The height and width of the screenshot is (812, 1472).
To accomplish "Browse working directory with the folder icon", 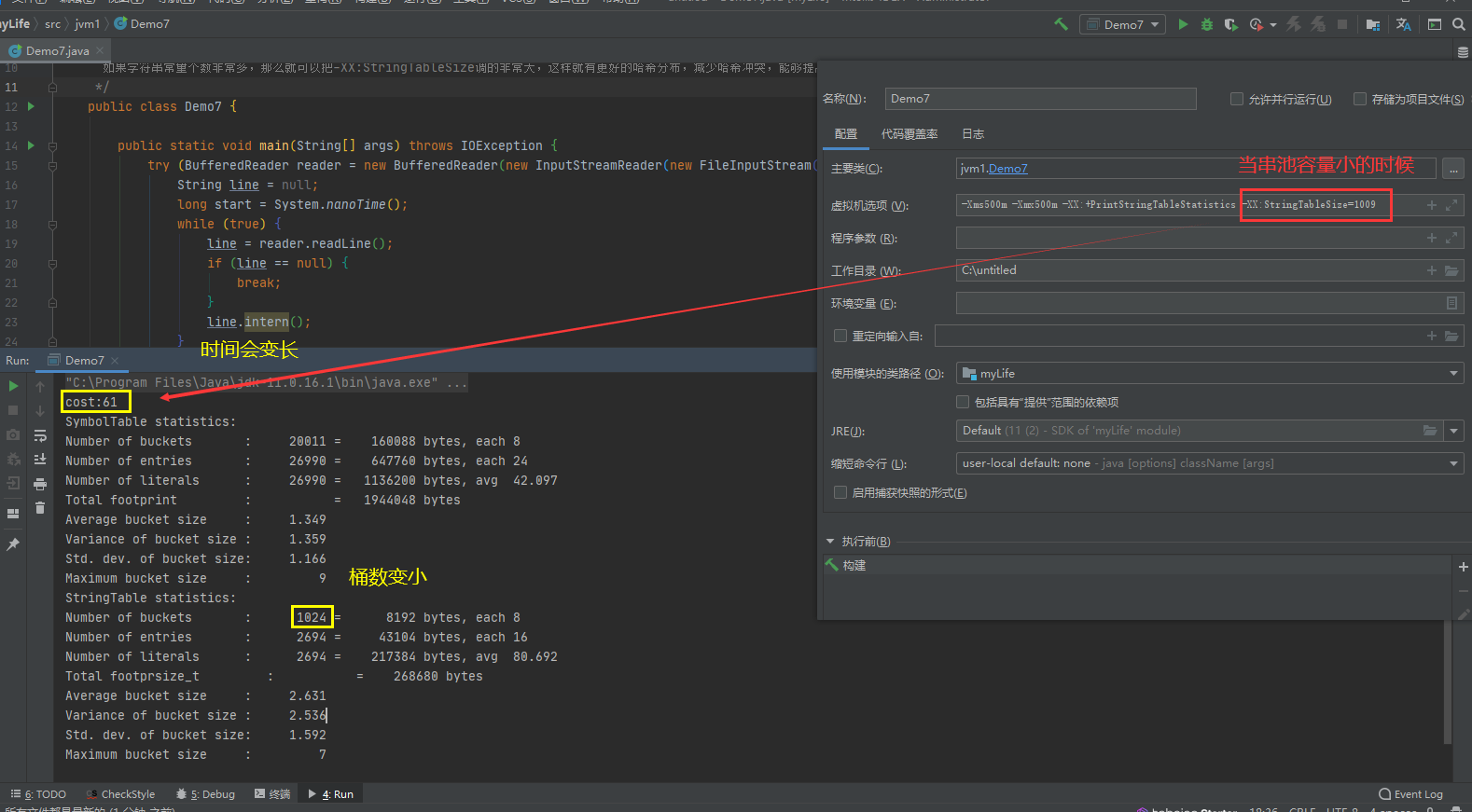I will 1451,270.
